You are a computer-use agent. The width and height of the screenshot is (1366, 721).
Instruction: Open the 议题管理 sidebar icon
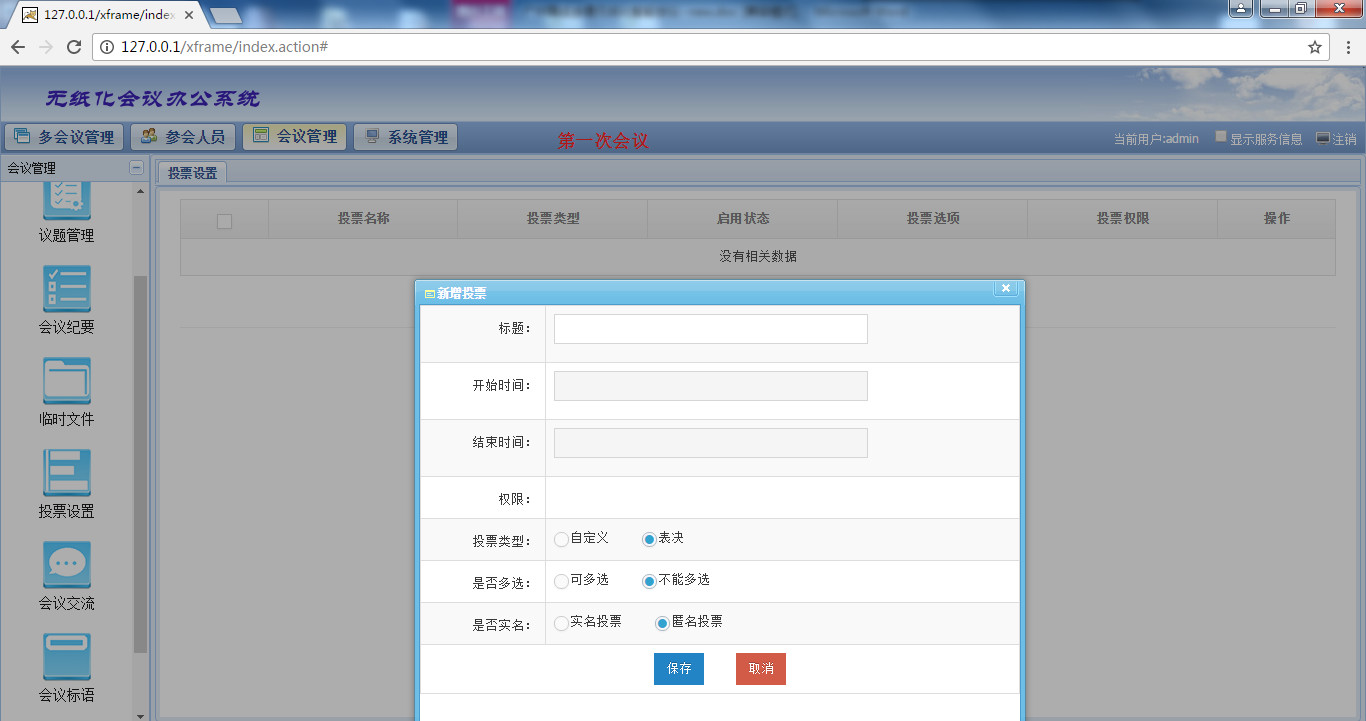[67, 200]
